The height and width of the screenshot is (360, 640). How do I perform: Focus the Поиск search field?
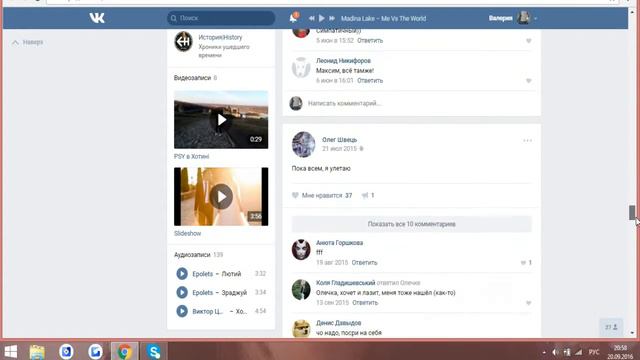(x=221, y=18)
